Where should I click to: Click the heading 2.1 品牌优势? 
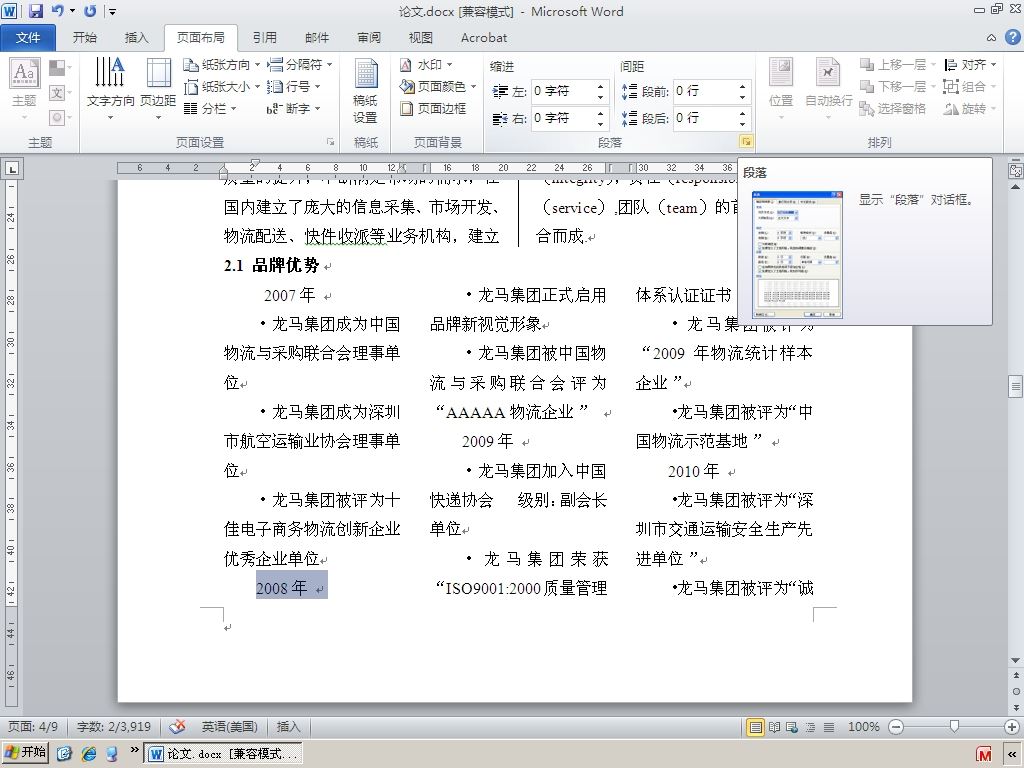[x=272, y=265]
